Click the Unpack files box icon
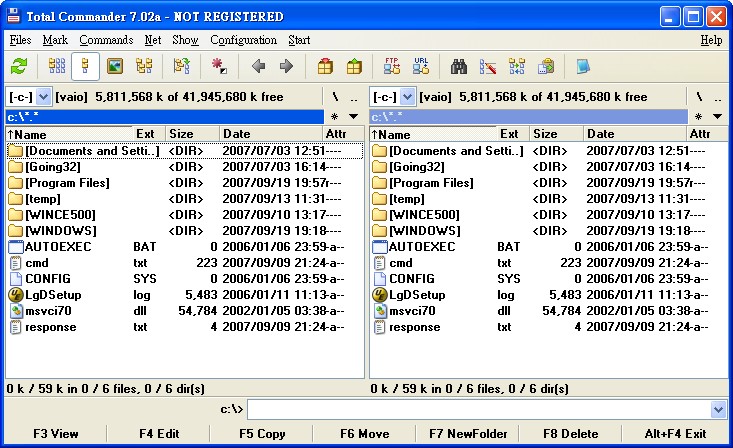Image resolution: width=733 pixels, height=448 pixels. click(354, 66)
